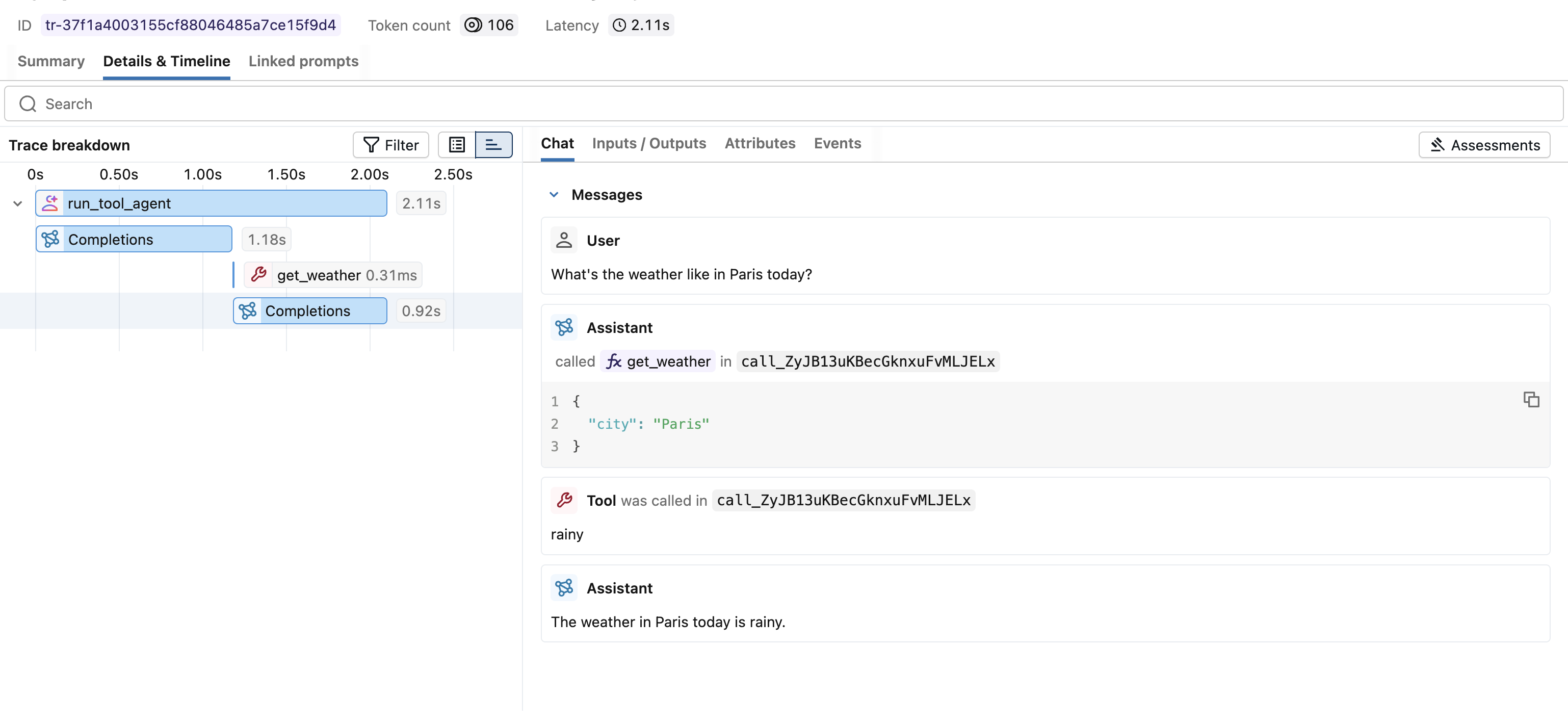Select the run_tool_agent agent icon

coord(50,203)
